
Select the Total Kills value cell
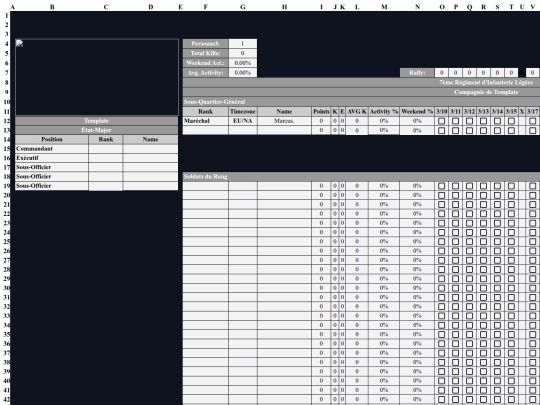243,53
